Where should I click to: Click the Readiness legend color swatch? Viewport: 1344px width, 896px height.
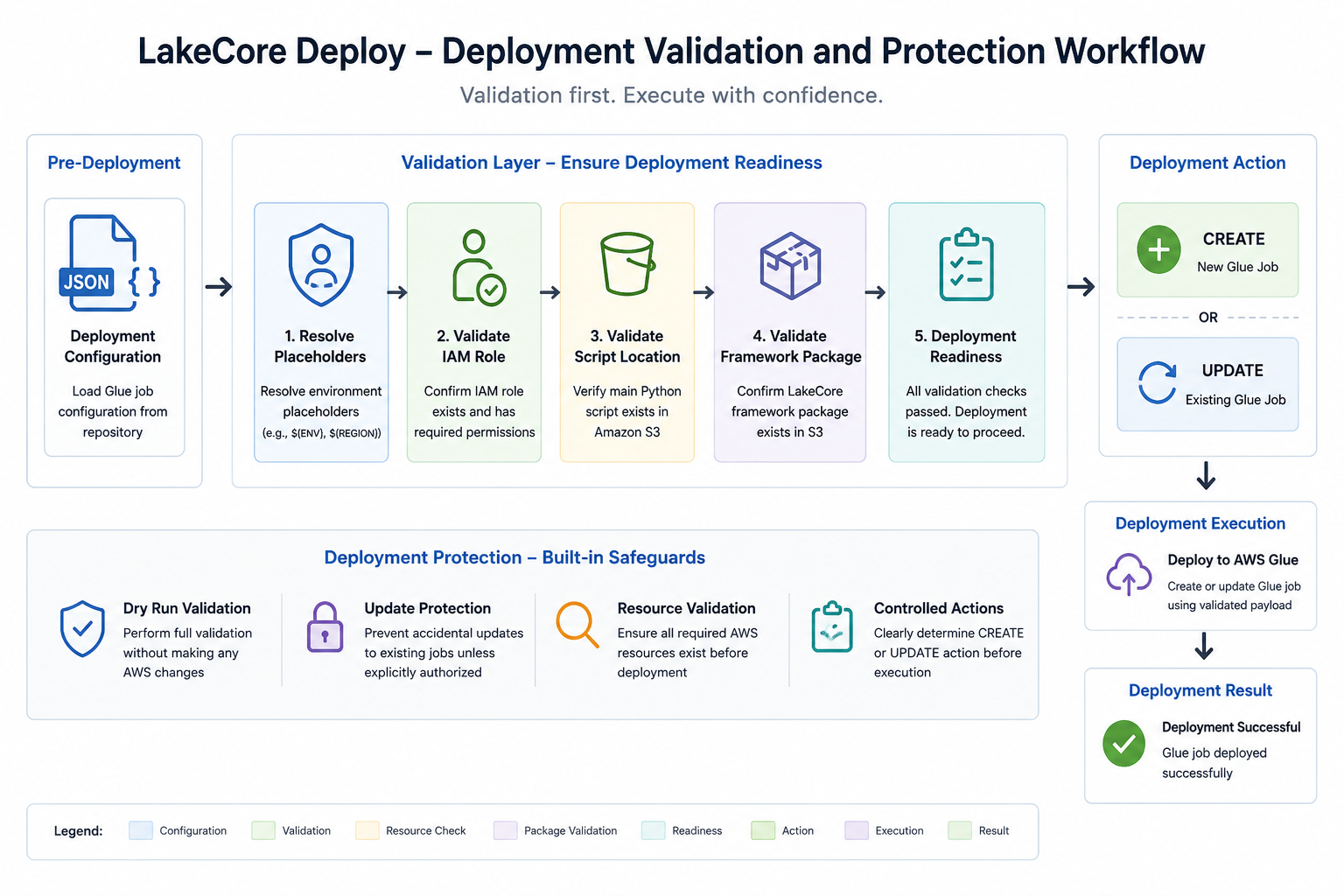[x=654, y=830]
